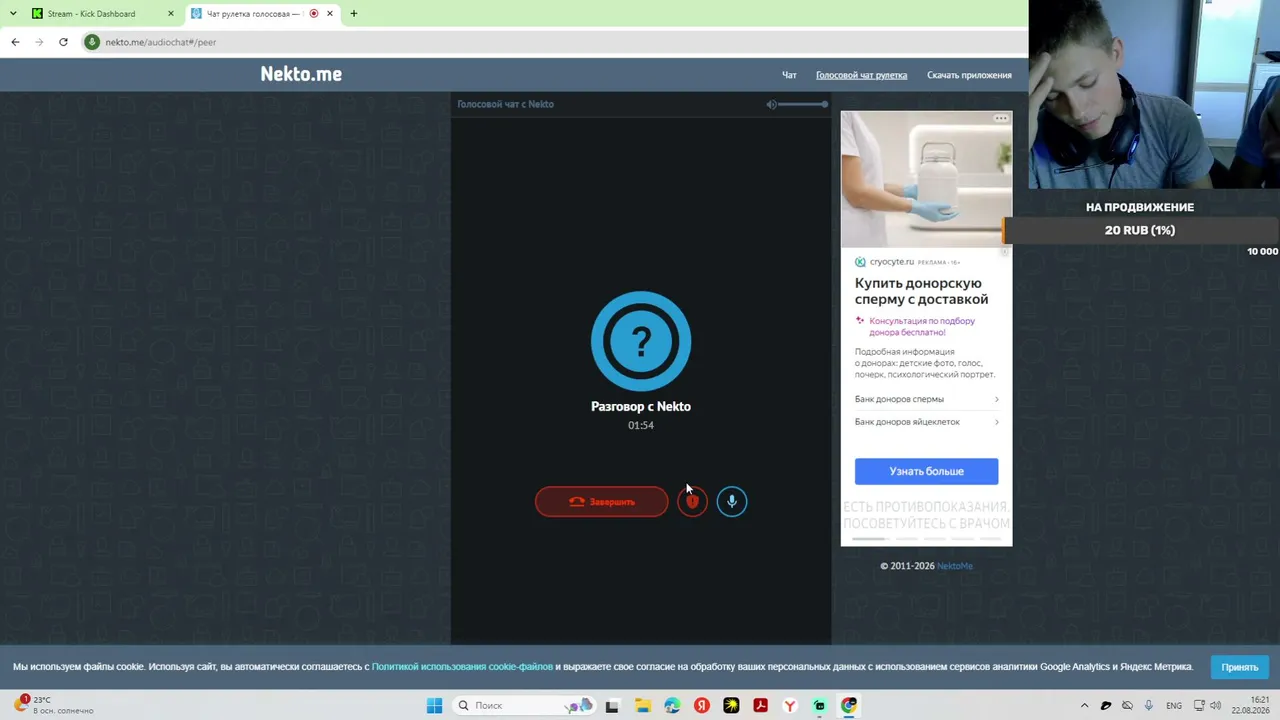
Task: Open the Windows Start menu
Action: (x=434, y=706)
